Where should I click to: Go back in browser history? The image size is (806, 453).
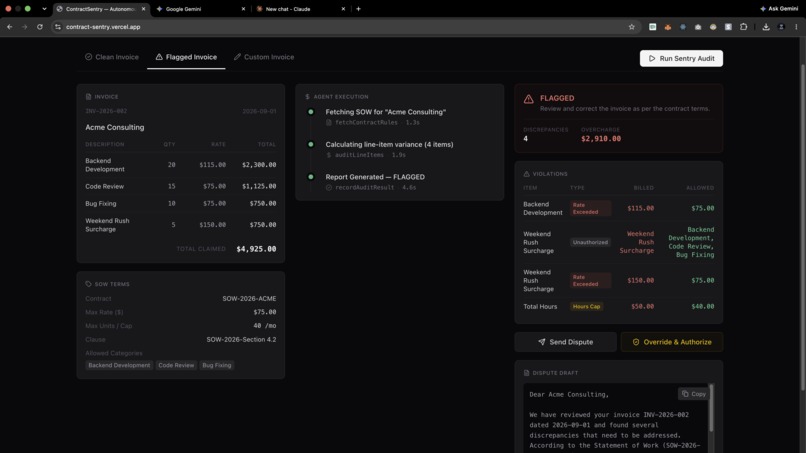(x=10, y=27)
